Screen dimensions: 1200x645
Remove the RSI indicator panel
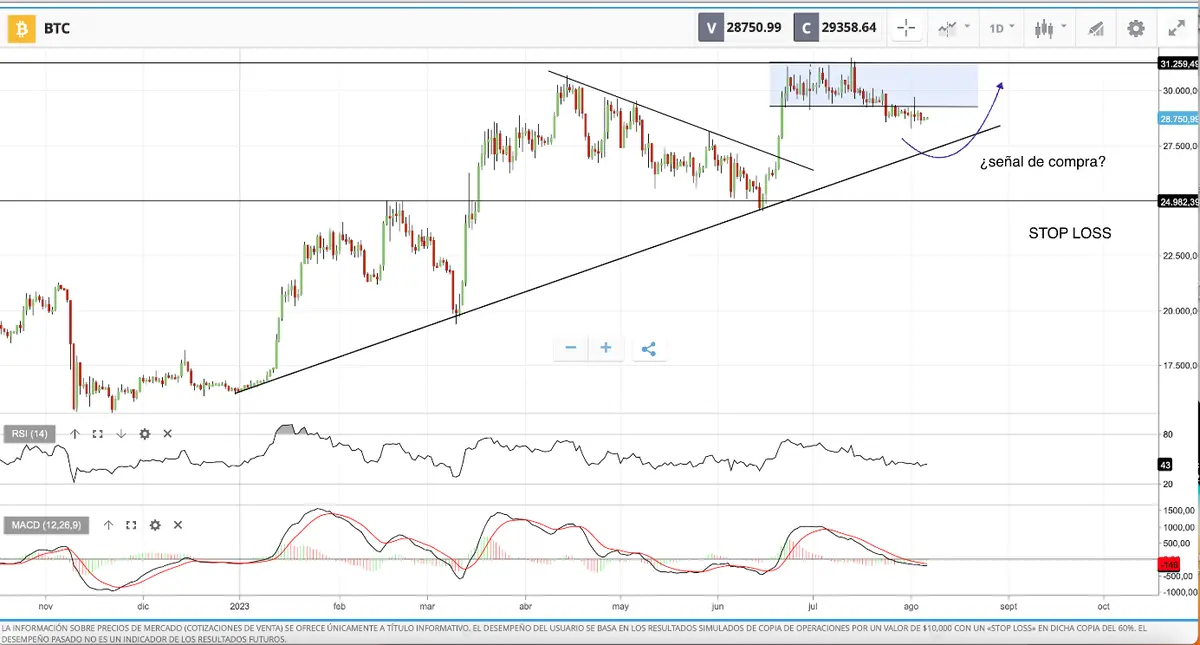[168, 434]
